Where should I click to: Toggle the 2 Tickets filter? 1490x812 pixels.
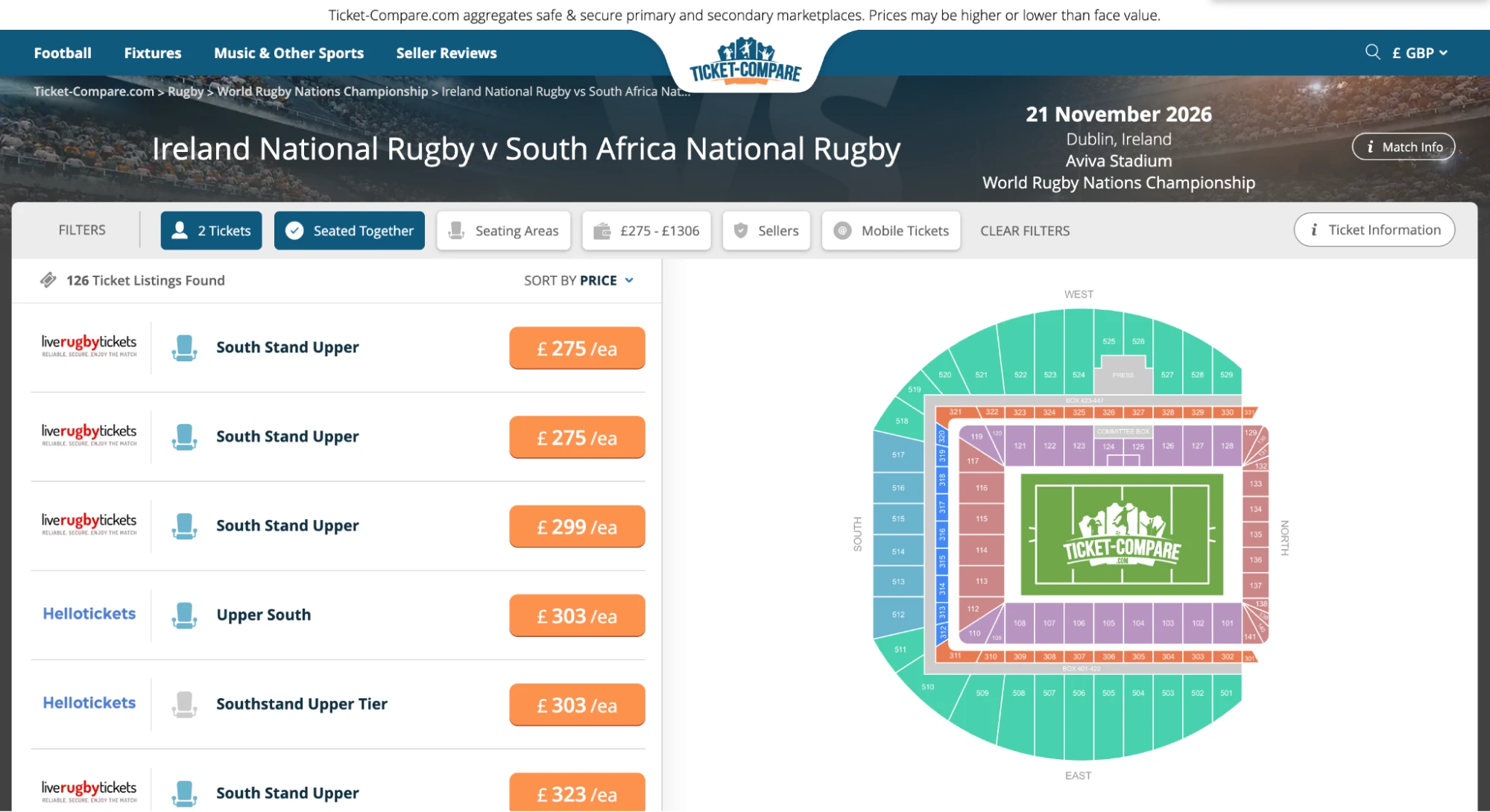211,230
